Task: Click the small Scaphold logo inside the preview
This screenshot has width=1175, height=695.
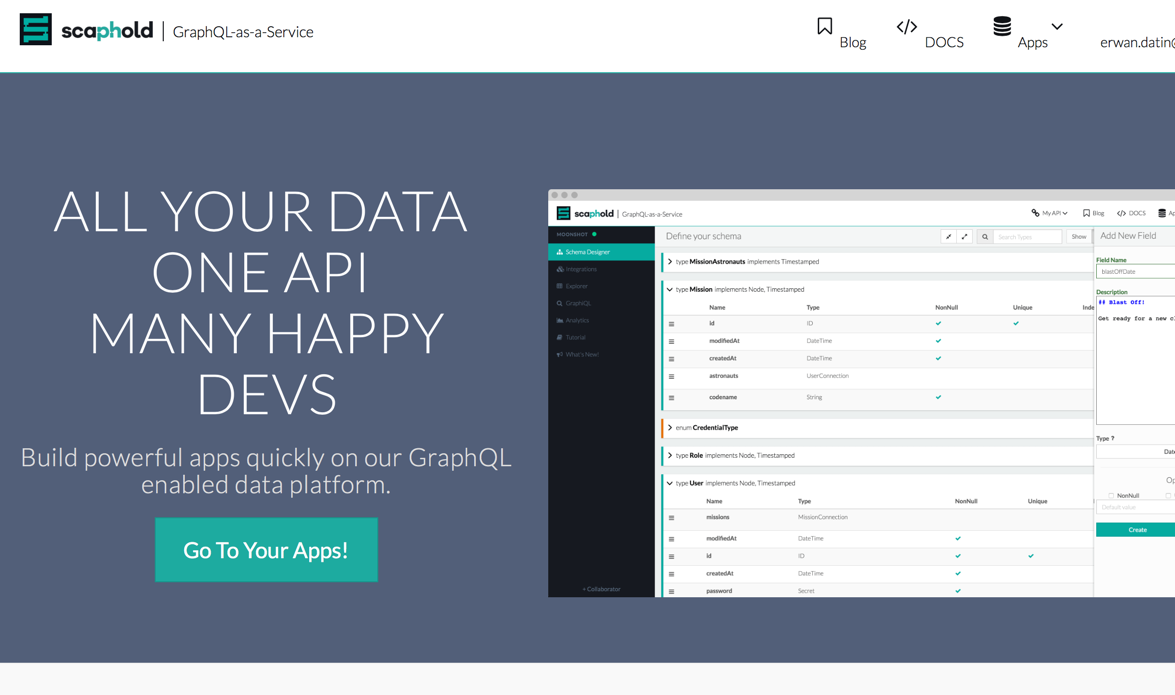Action: [585, 214]
